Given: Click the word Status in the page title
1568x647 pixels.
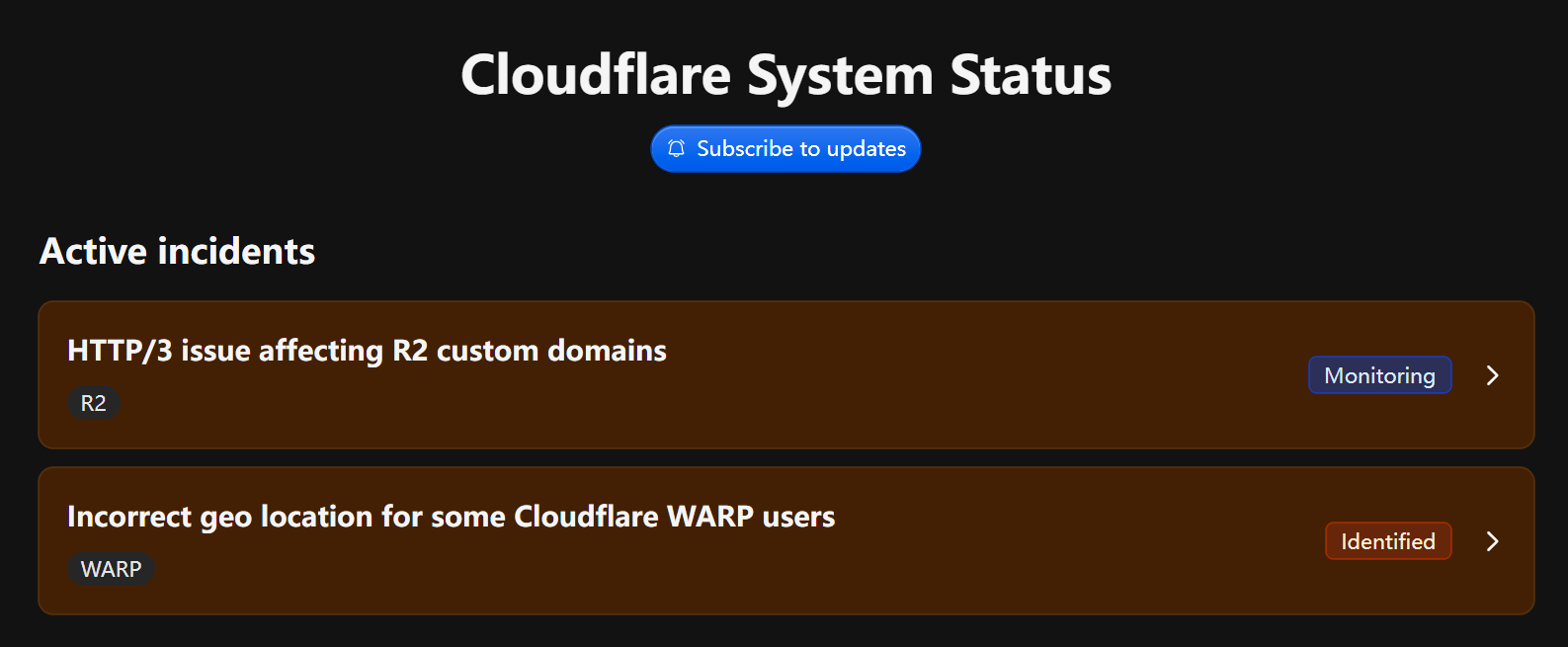Looking at the screenshot, I should coord(1031,75).
